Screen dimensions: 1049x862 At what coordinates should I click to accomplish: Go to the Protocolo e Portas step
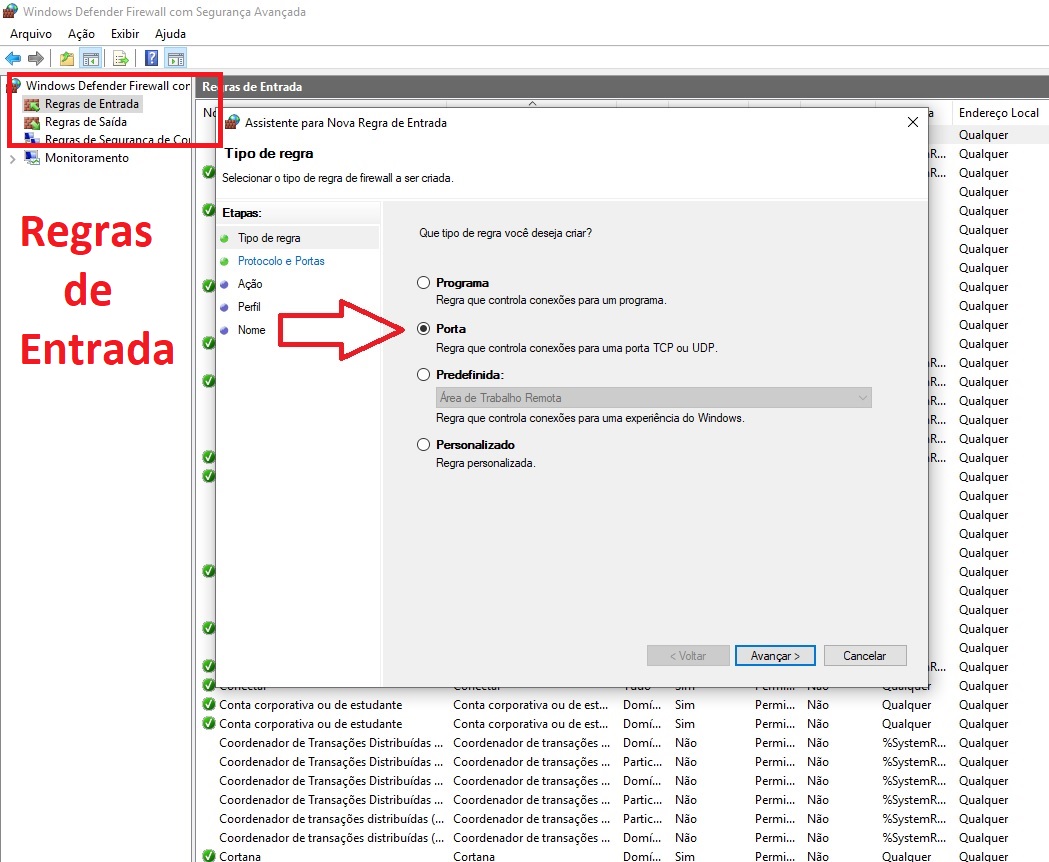coord(281,261)
